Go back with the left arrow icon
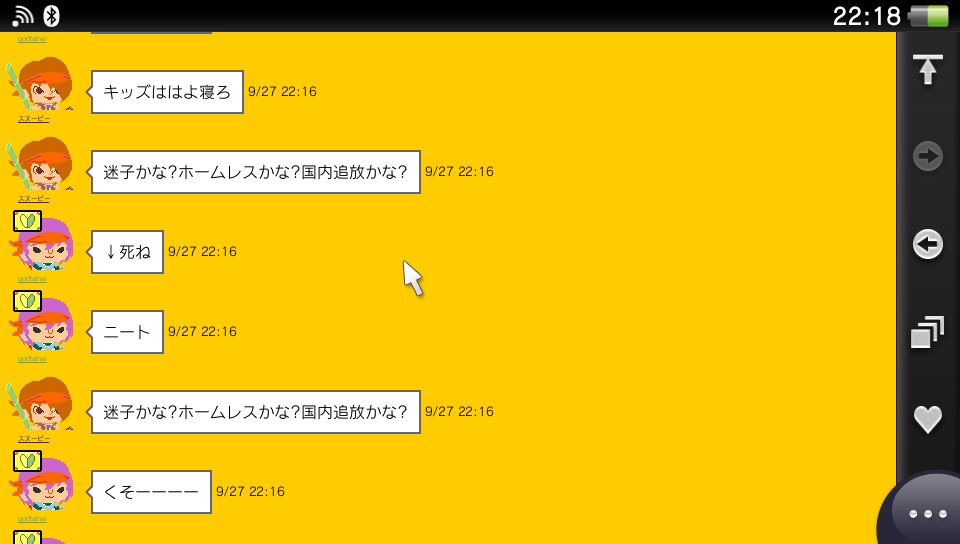 point(928,245)
